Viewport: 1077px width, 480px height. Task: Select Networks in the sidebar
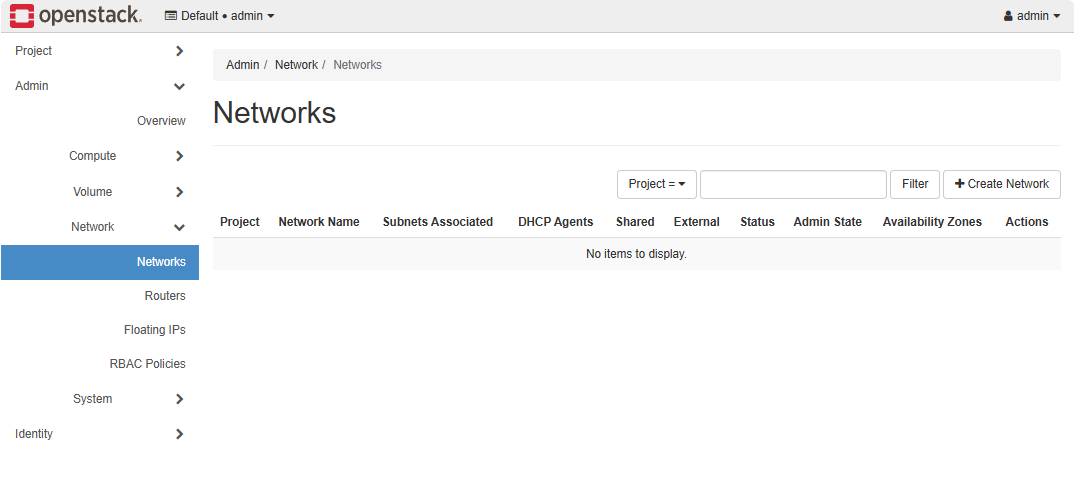[x=161, y=262]
